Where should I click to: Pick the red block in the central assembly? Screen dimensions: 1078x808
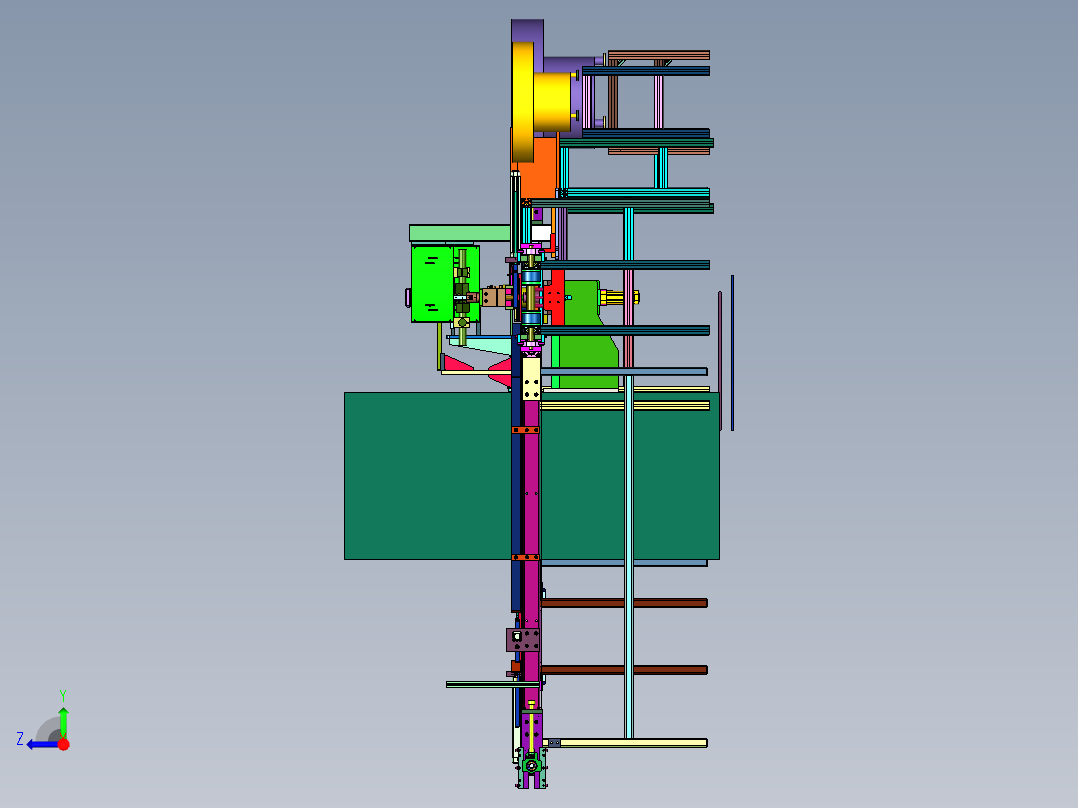(556, 297)
